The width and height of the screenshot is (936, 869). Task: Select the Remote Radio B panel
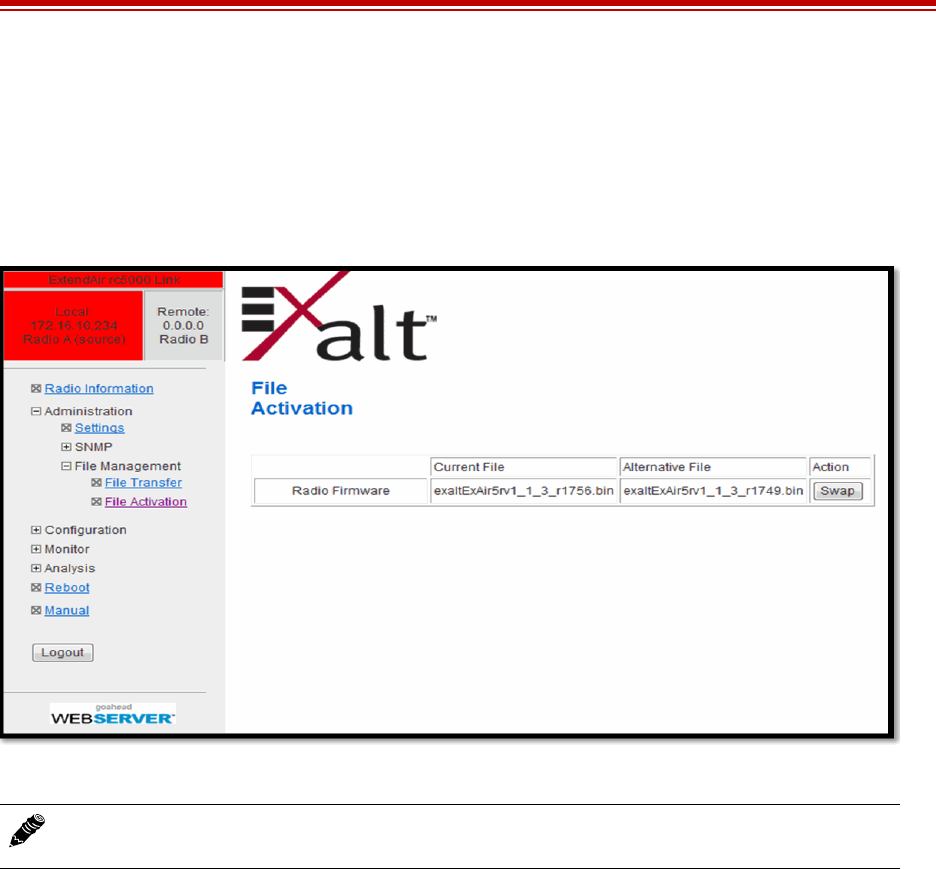(x=184, y=326)
